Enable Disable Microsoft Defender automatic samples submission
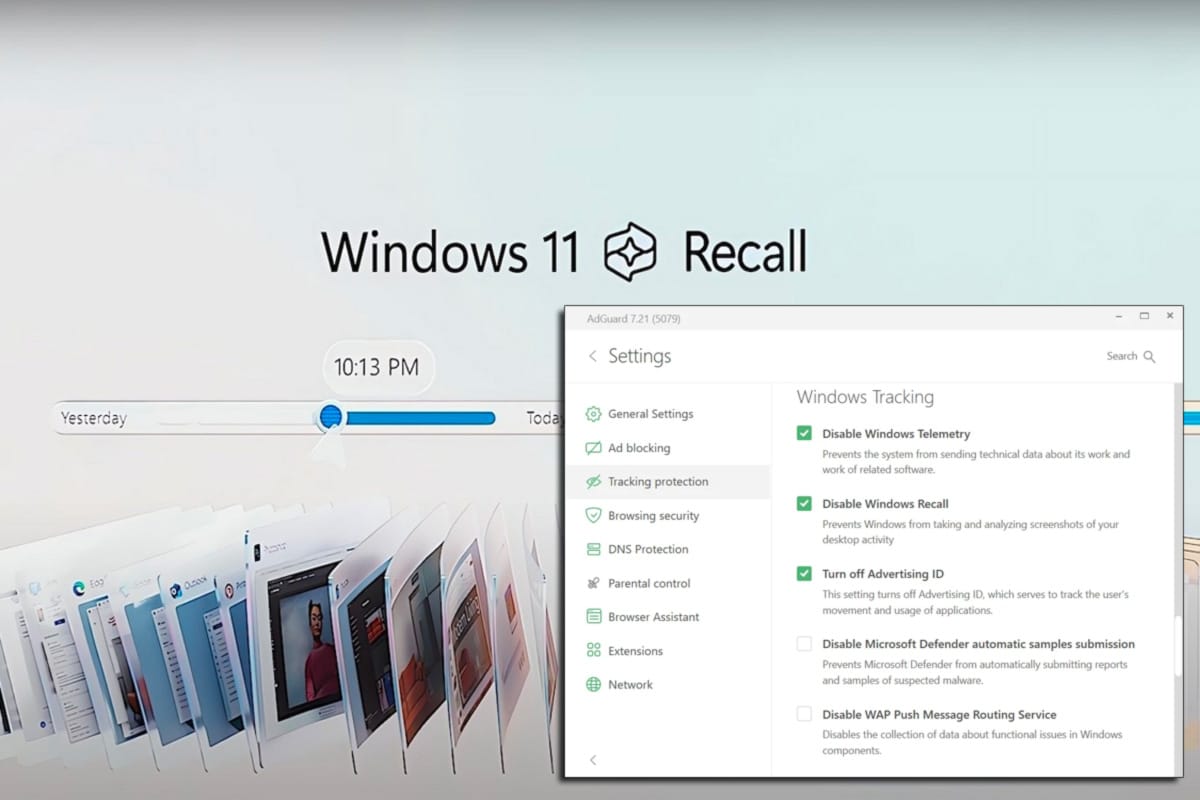 click(x=804, y=643)
